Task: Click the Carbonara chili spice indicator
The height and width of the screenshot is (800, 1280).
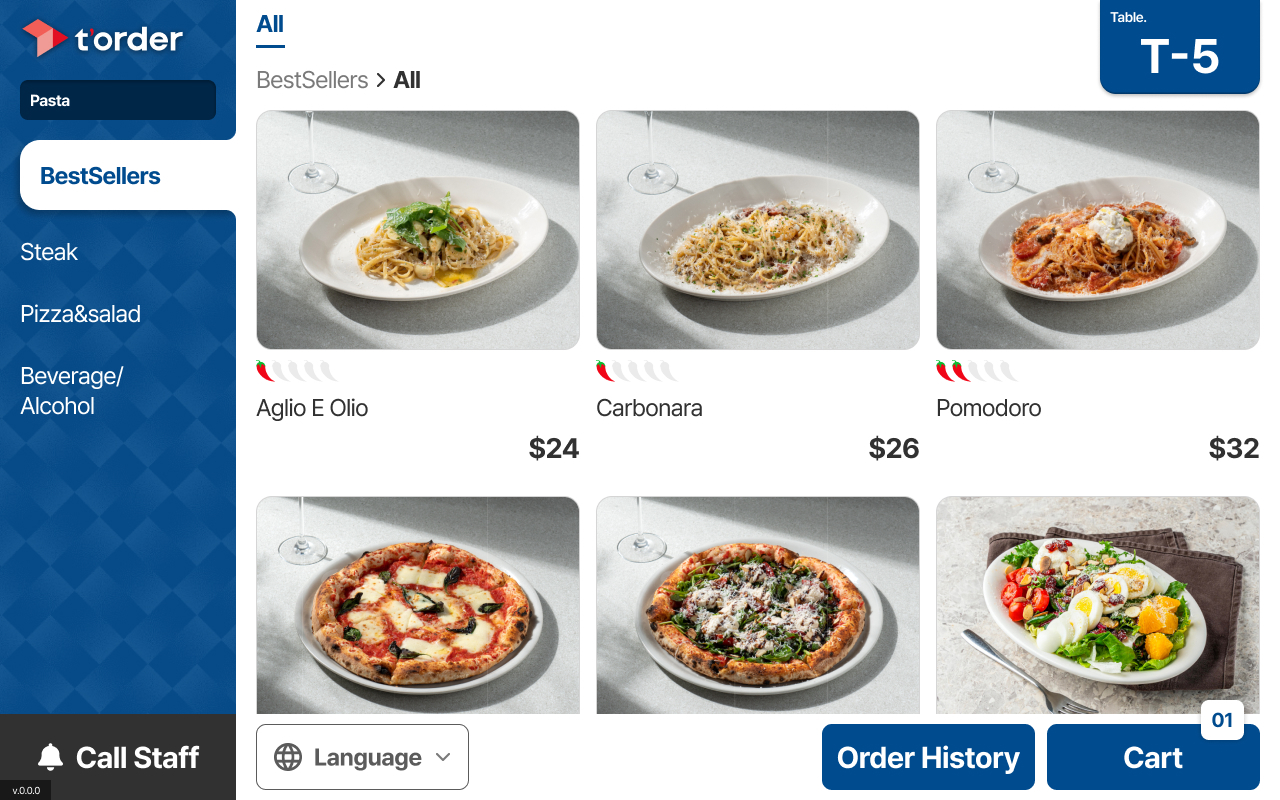Action: 637,372
